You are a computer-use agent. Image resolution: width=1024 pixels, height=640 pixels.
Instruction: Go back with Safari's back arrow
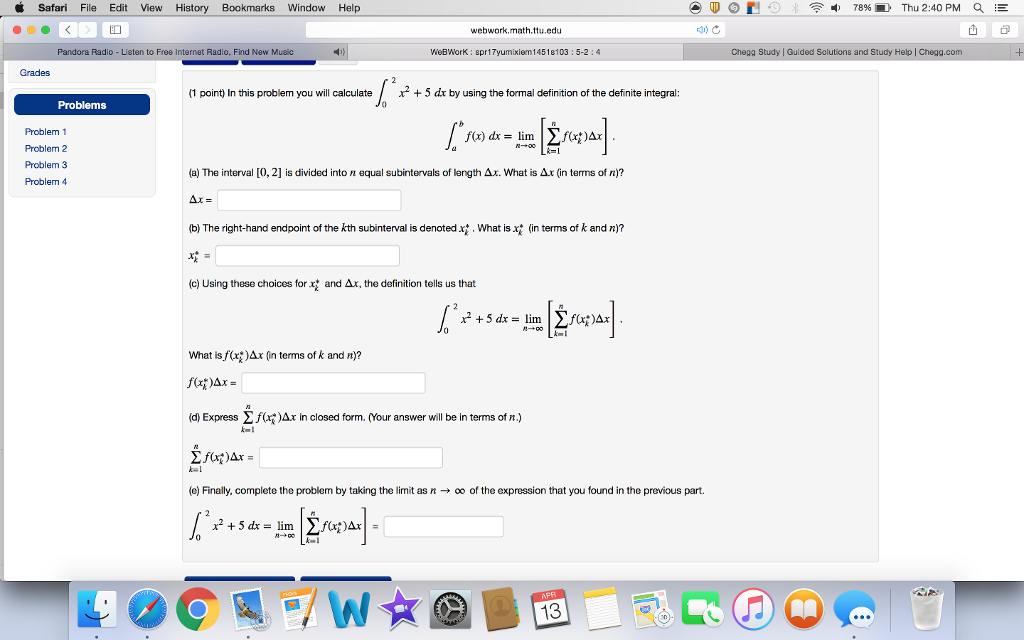click(68, 29)
